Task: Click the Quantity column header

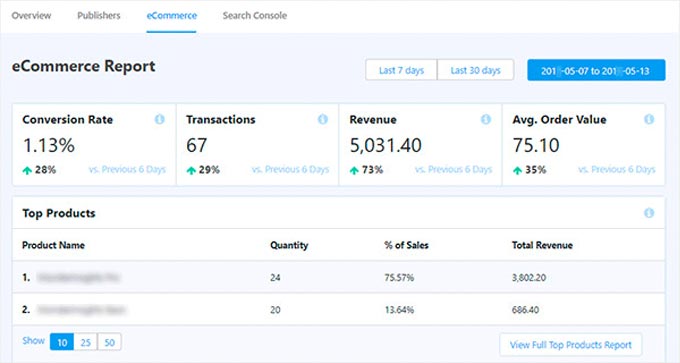Action: point(289,245)
